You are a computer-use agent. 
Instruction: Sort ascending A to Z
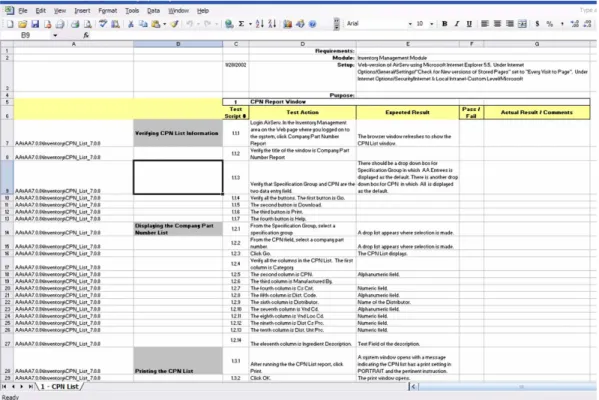[x=260, y=24]
